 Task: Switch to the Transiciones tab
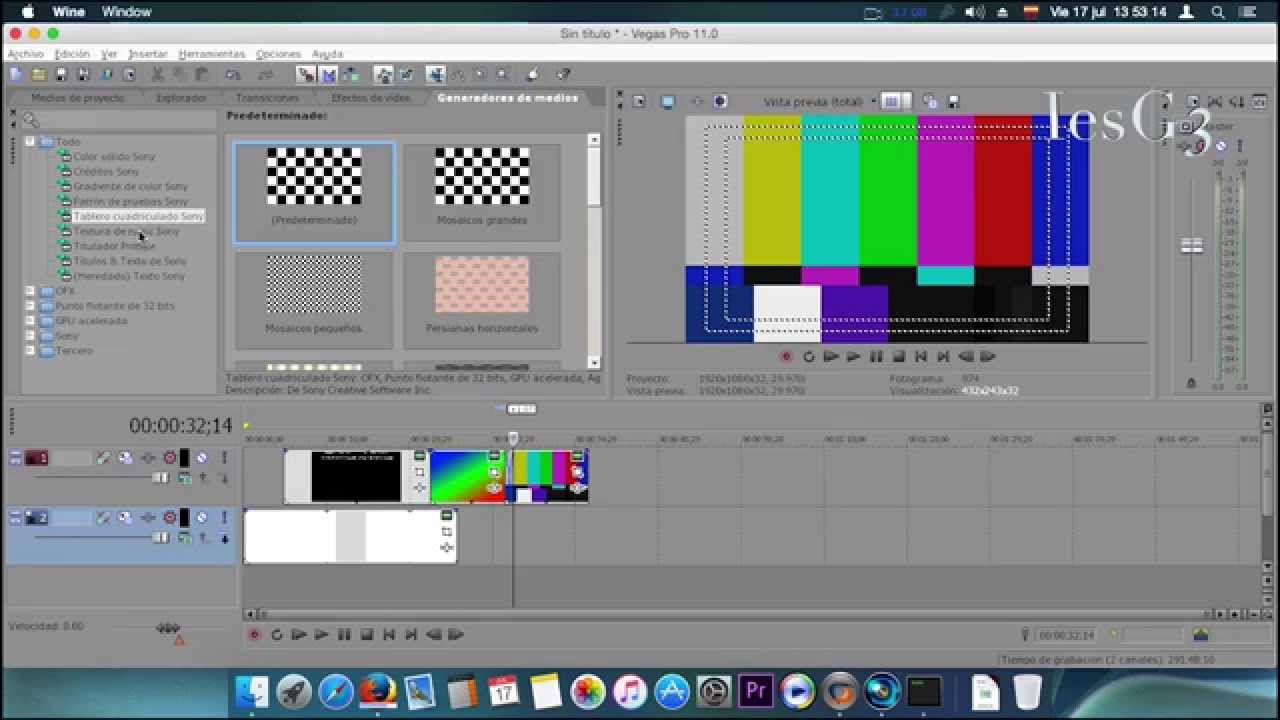(267, 98)
